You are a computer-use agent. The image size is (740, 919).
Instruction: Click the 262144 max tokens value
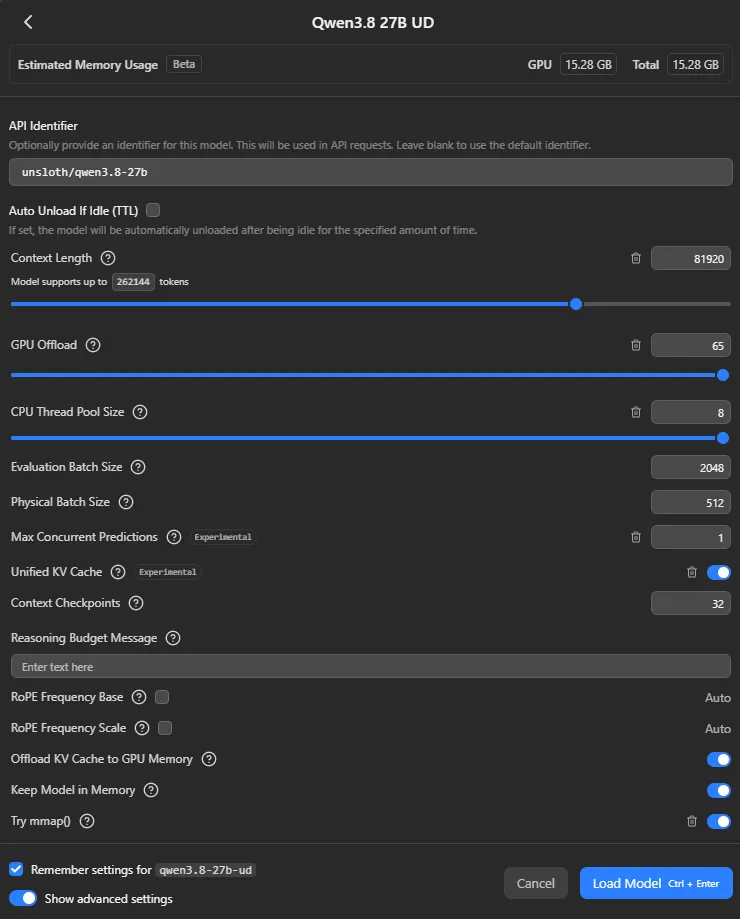pos(133,282)
